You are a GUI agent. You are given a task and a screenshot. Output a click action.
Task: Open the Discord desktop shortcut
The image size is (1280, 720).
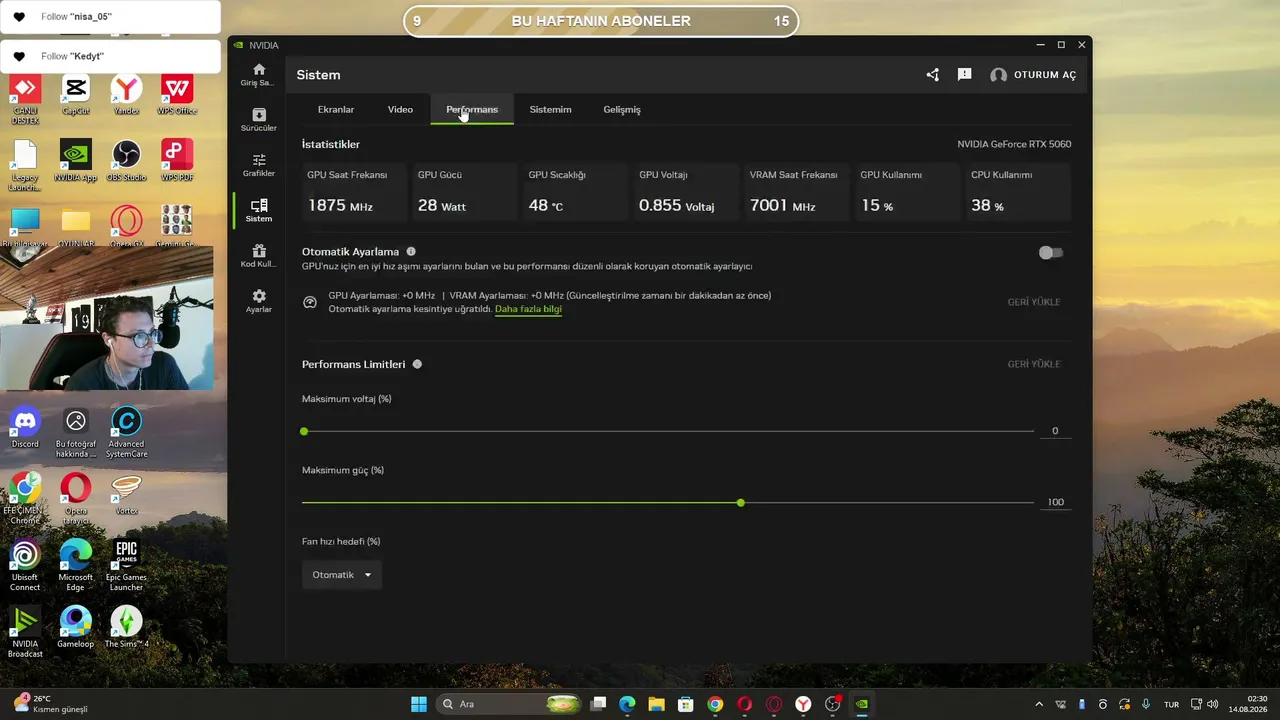click(x=25, y=428)
